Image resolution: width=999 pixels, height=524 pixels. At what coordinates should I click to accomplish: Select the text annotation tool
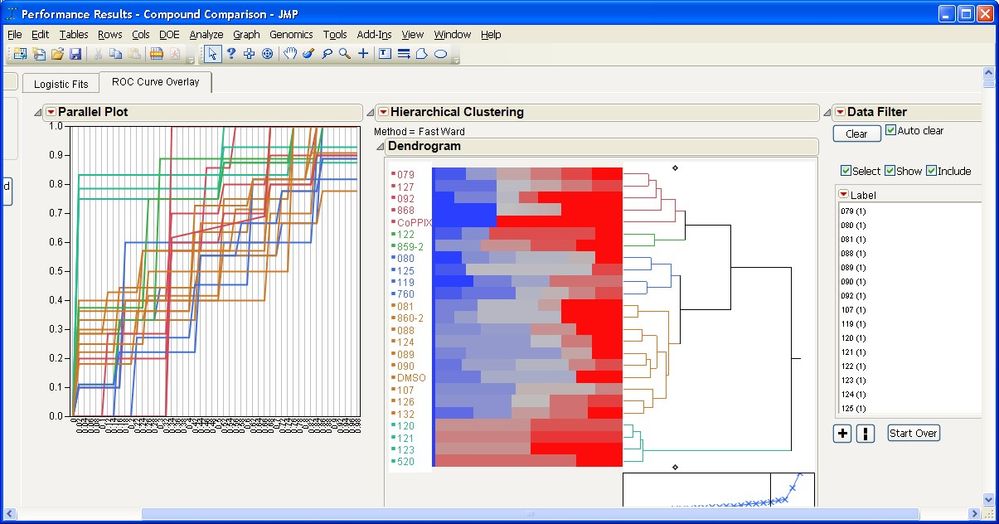point(385,54)
